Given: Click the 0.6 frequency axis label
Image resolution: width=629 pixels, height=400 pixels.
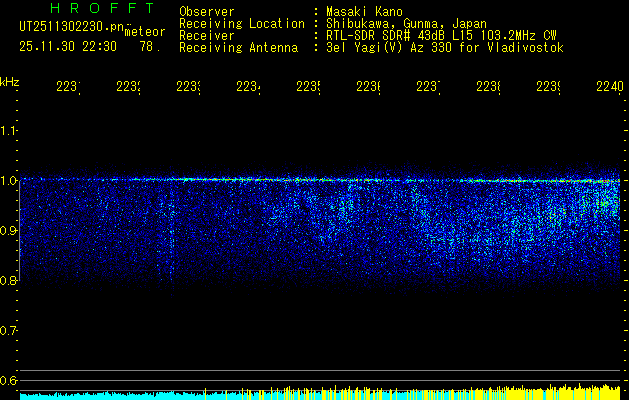Looking at the screenshot, I should [8, 380].
